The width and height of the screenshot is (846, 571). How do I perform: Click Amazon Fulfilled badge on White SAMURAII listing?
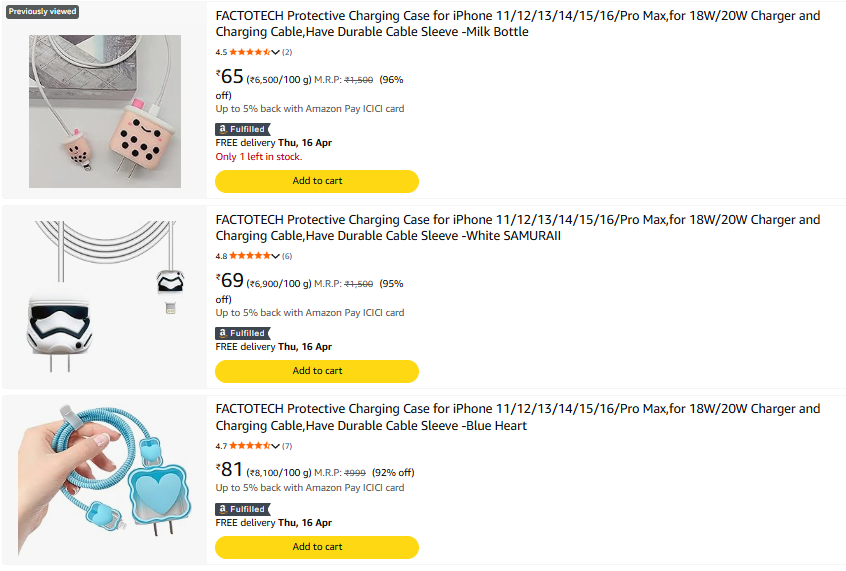click(241, 333)
